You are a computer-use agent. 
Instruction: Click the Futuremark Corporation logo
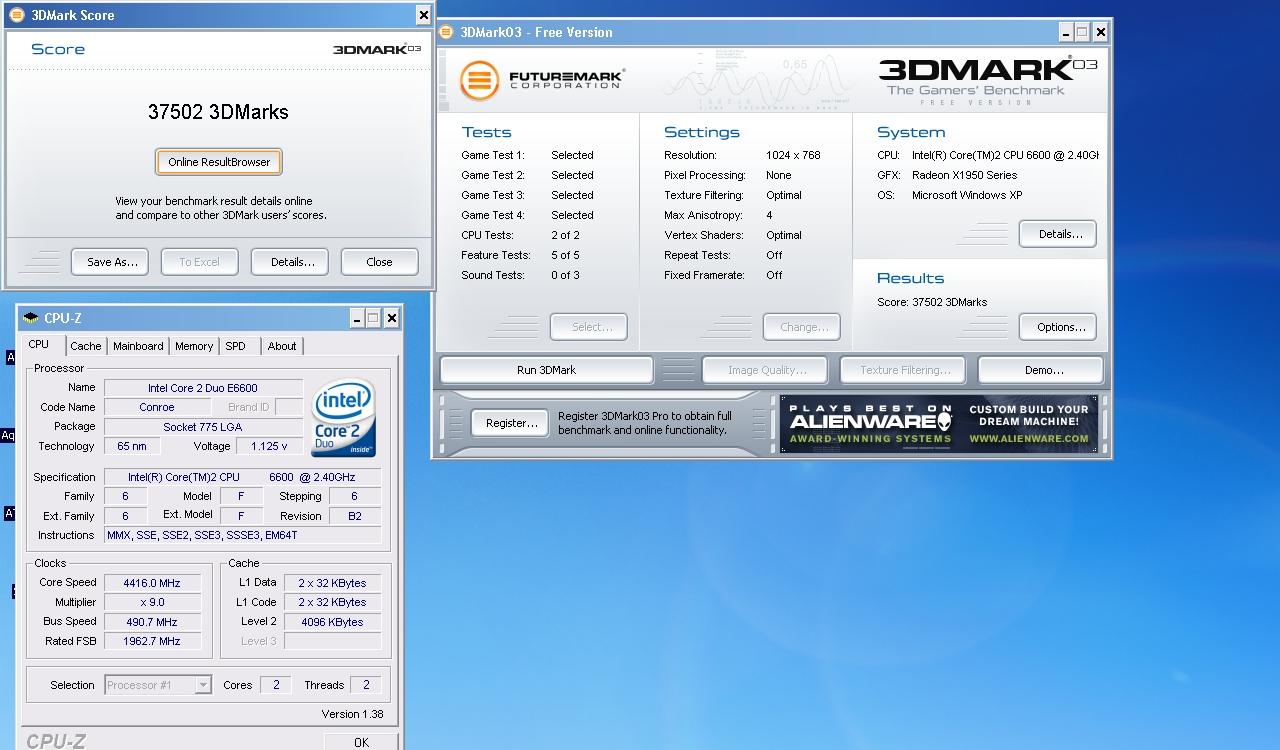point(541,80)
